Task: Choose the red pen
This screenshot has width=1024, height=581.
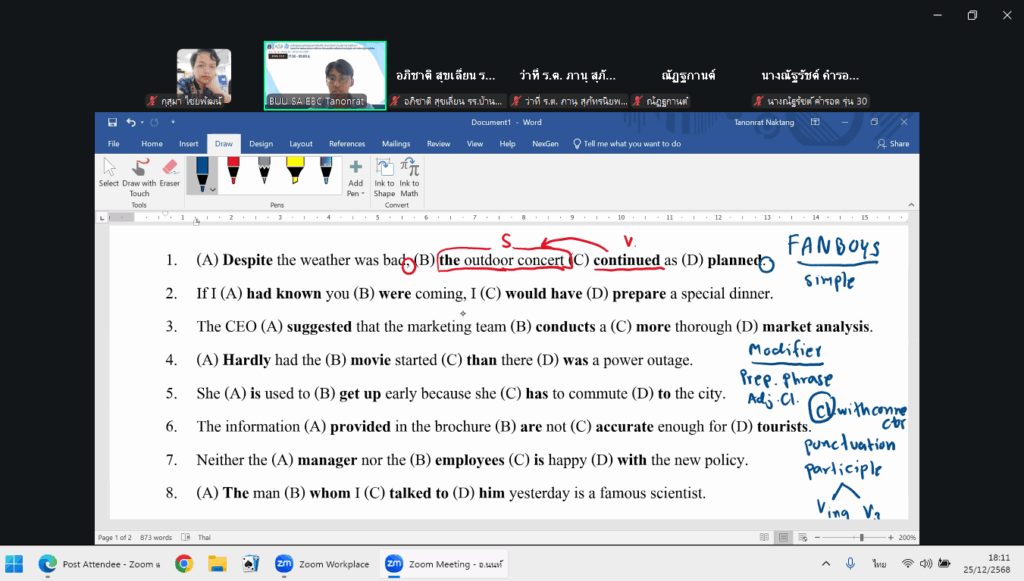Action: (233, 171)
